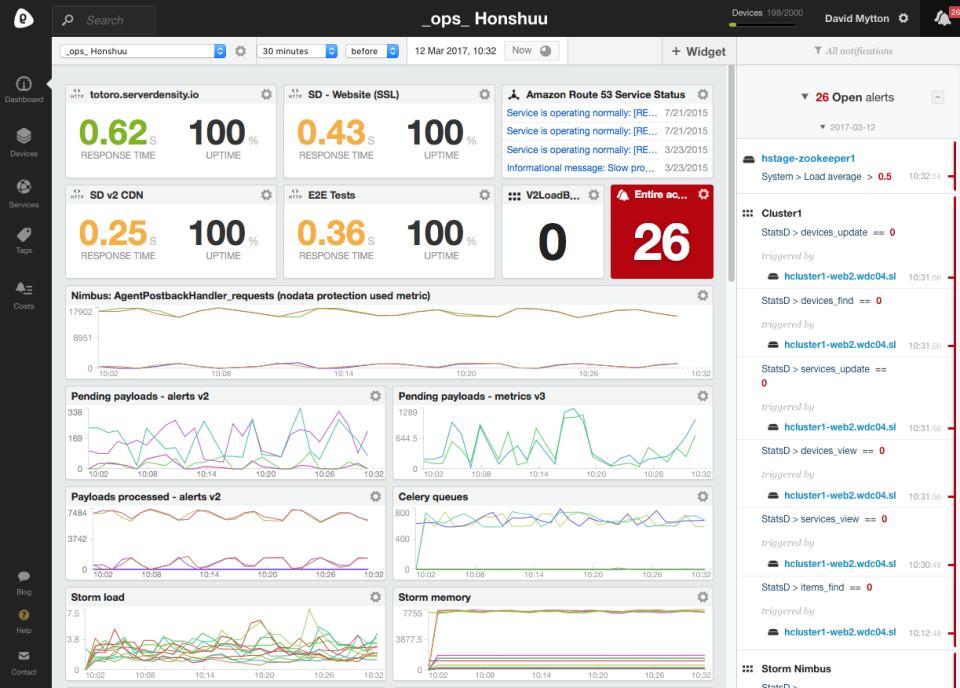
Task: Click in the Search field
Action: pos(115,20)
